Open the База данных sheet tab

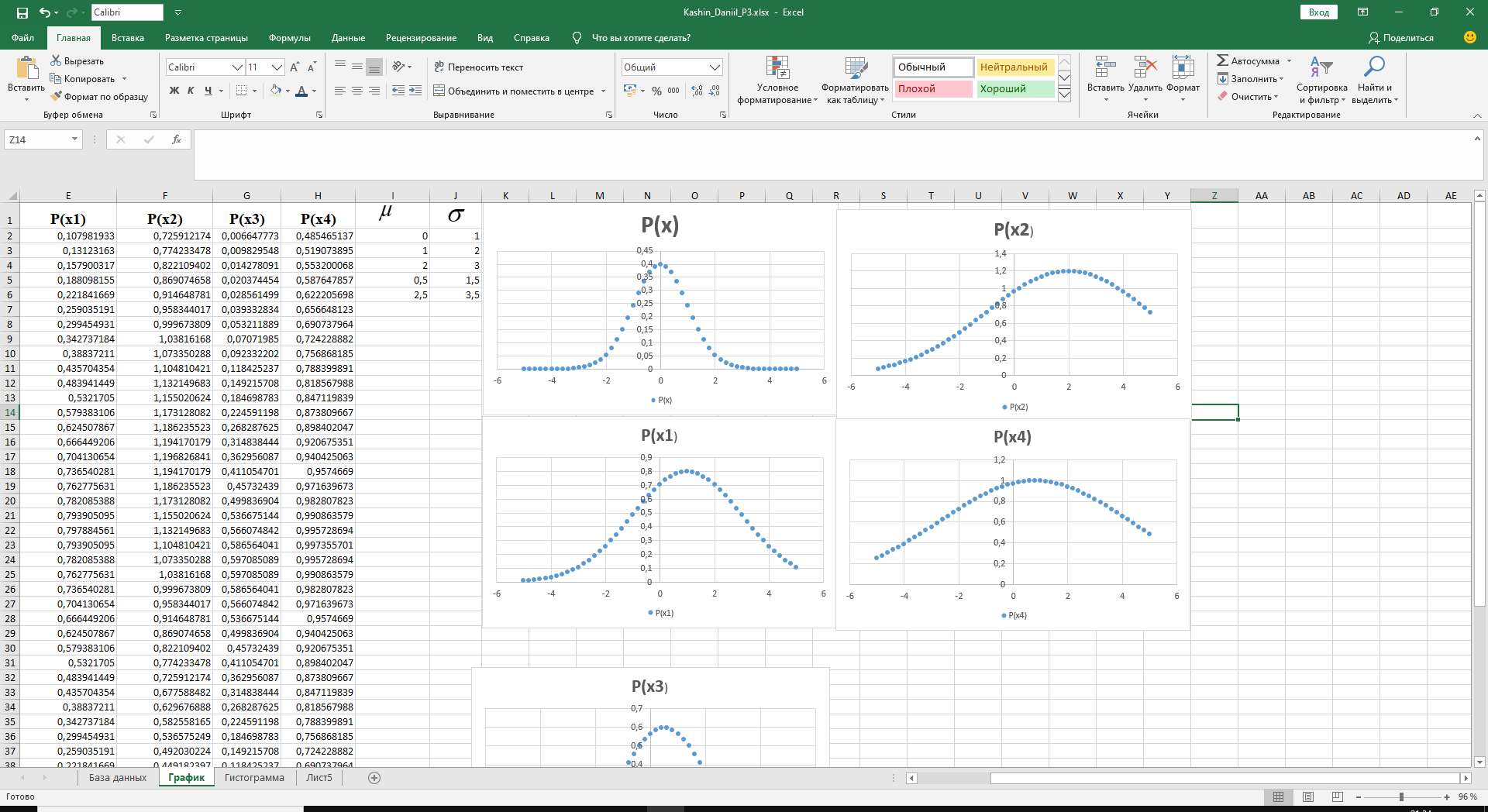(x=118, y=778)
